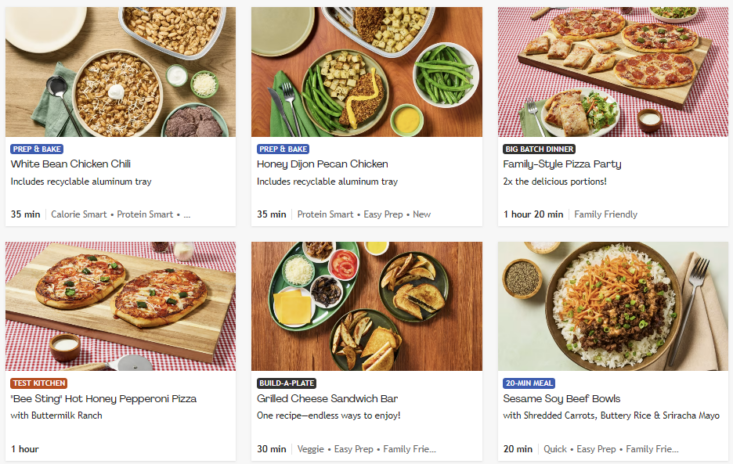Click PREP & BAKE badge on chicken chili
733x464 pixels.
point(38,148)
